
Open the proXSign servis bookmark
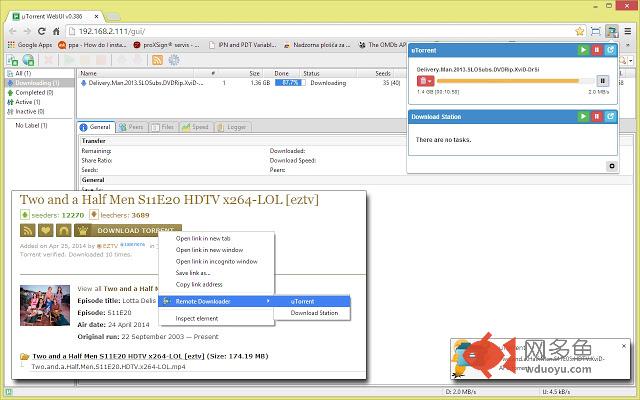(x=167, y=45)
